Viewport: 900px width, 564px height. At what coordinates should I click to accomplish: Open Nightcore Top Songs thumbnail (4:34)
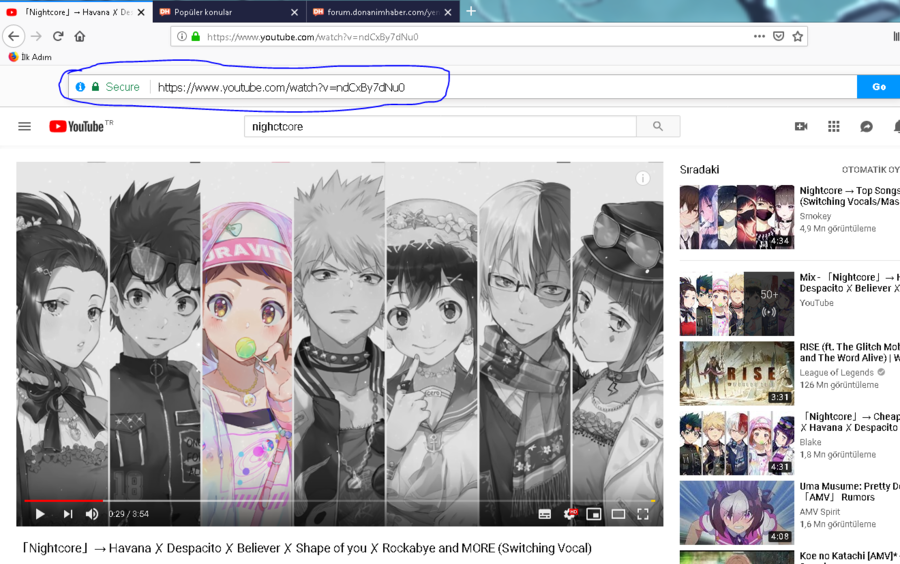[x=736, y=217]
